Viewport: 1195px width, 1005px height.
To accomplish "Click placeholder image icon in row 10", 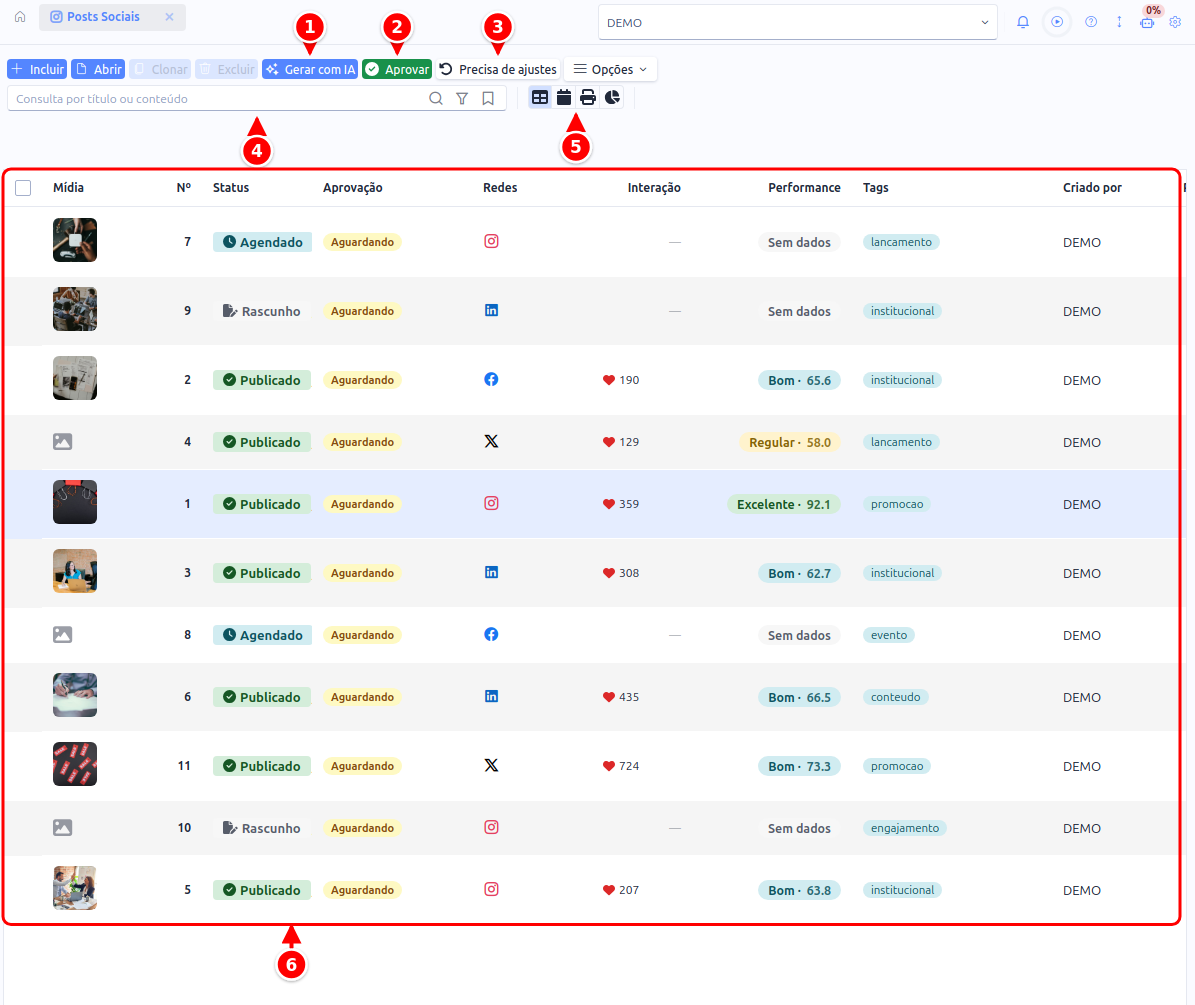I will pyautogui.click(x=62, y=827).
